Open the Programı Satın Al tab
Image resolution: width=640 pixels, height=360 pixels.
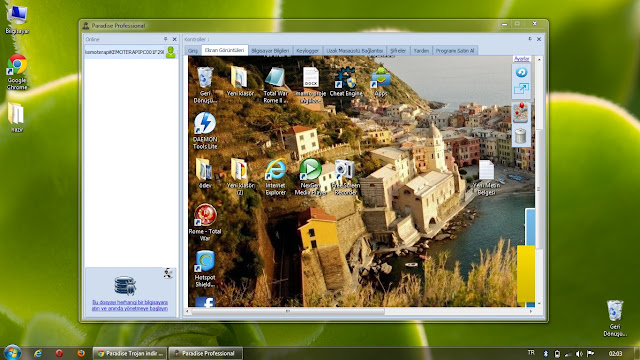(455, 51)
